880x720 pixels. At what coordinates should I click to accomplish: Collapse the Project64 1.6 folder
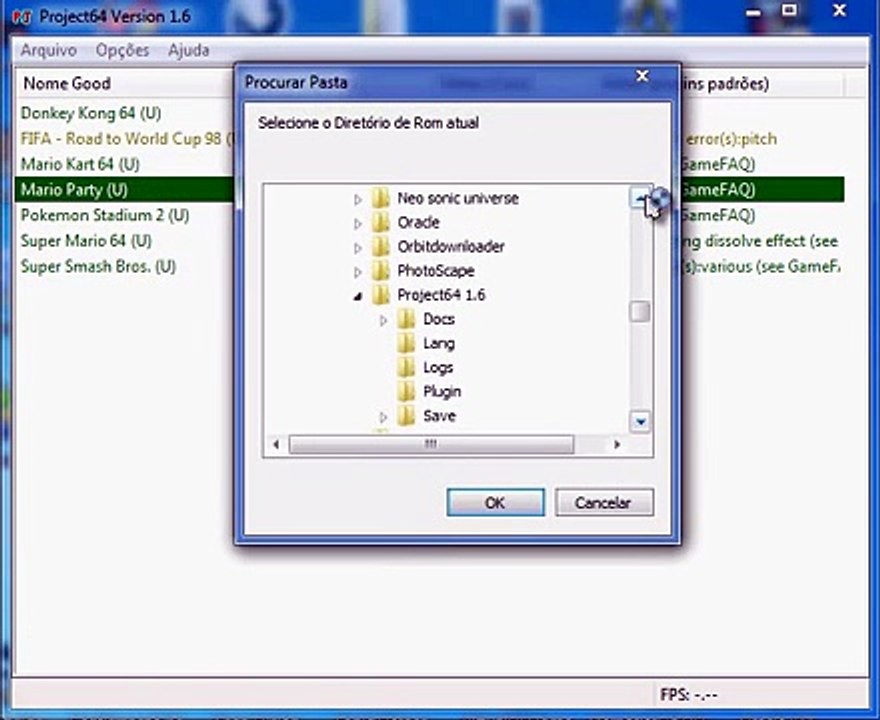[x=358, y=296]
